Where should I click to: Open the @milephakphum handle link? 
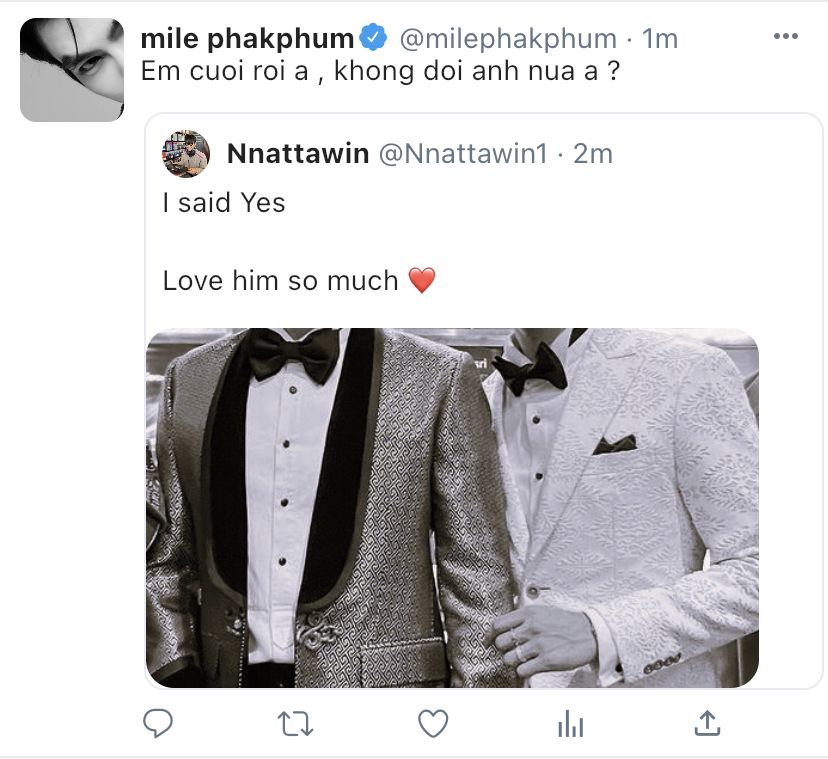pos(508,39)
